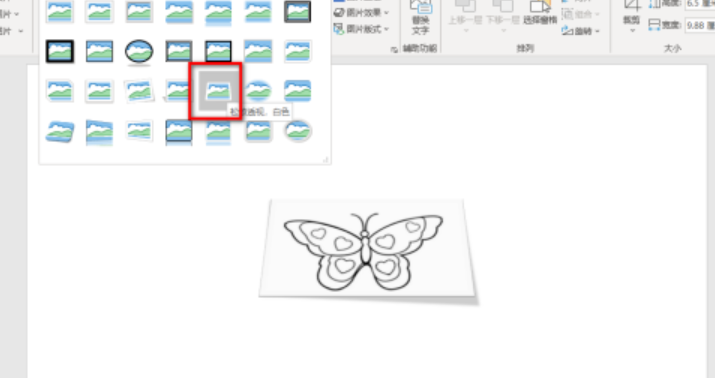Image resolution: width=715 pixels, height=378 pixels.
Task: Click the gallery resize grip corner
Action: (326, 160)
